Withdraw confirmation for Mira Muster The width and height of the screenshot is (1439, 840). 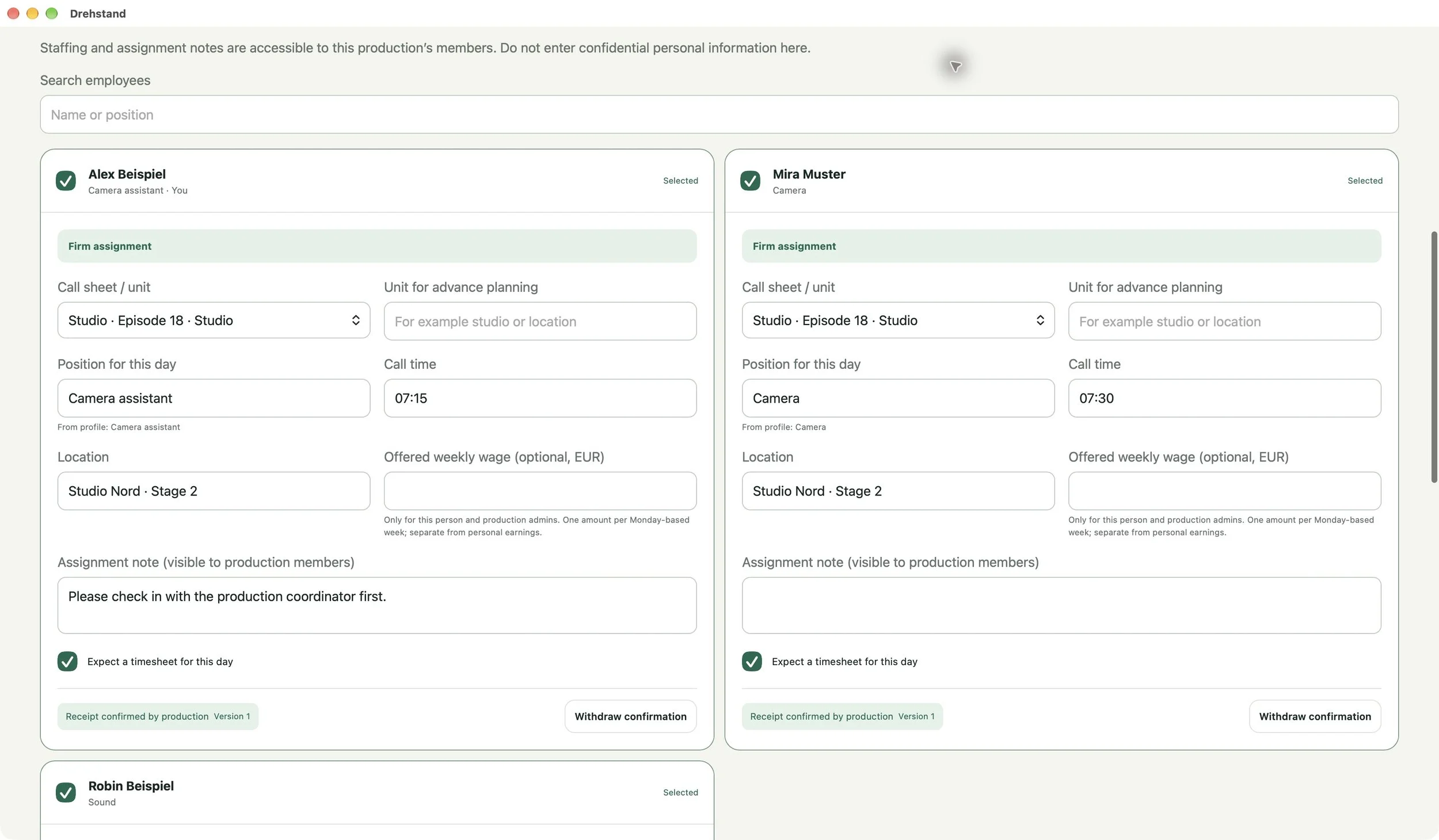(1315, 716)
